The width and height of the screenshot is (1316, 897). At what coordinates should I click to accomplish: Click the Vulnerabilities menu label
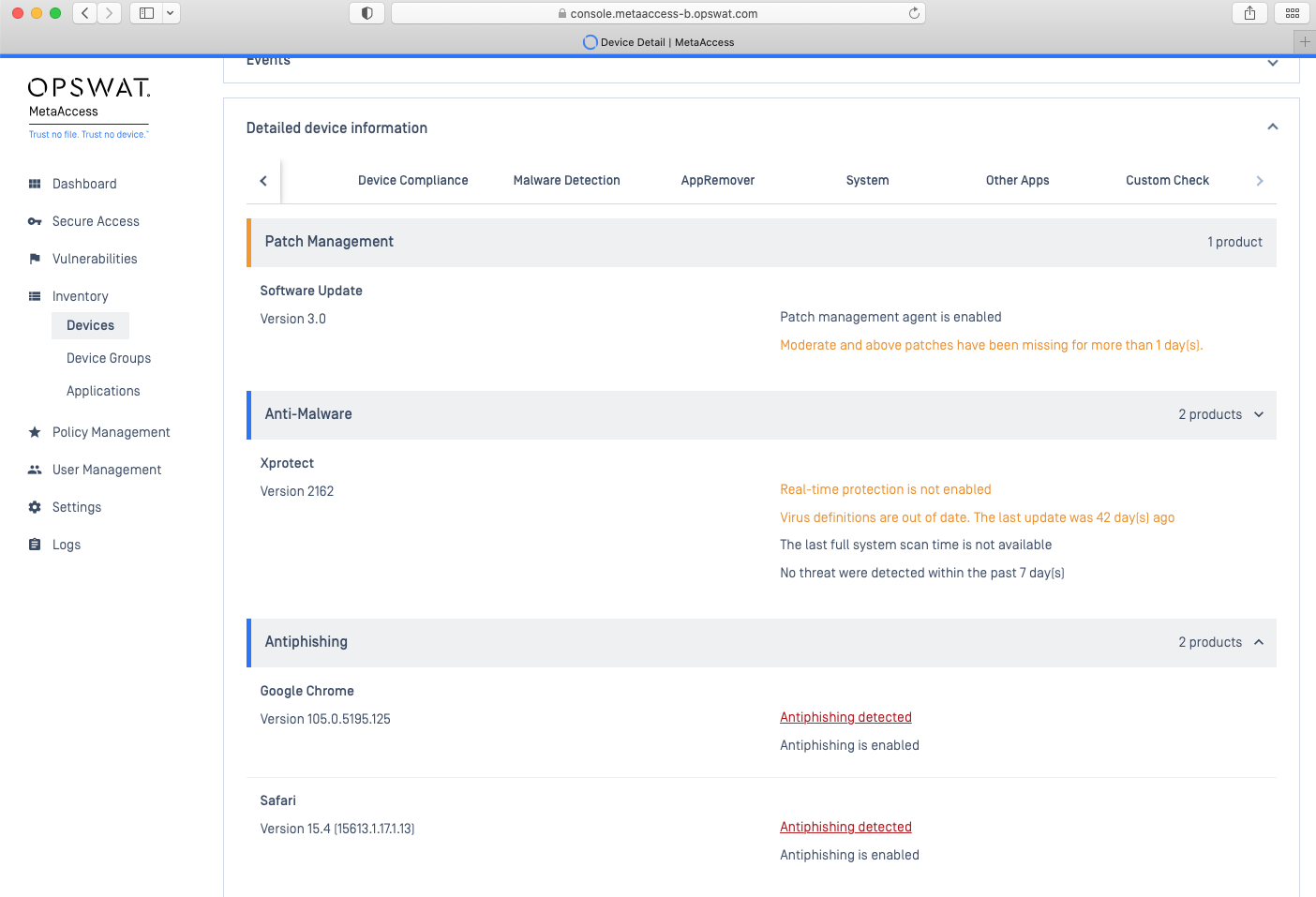[95, 259]
